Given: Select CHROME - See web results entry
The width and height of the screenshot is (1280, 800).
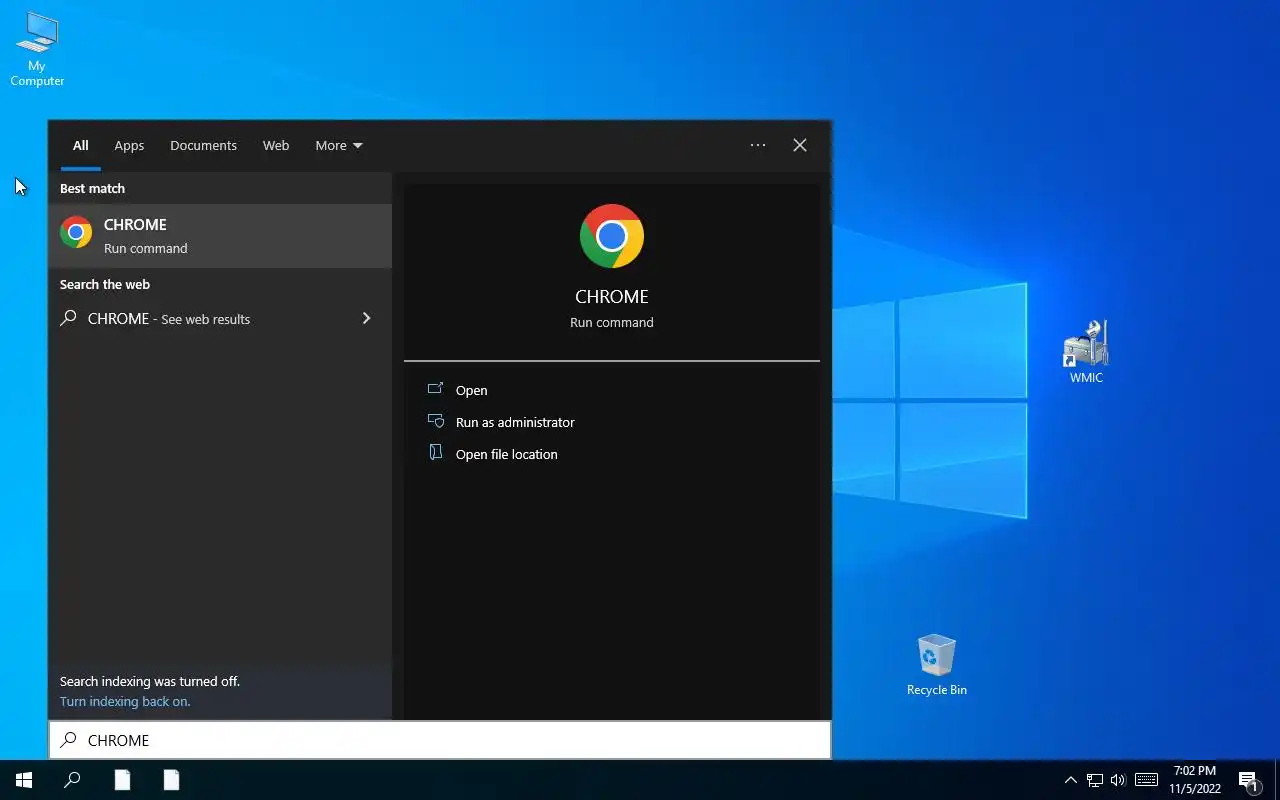Looking at the screenshot, I should point(220,318).
